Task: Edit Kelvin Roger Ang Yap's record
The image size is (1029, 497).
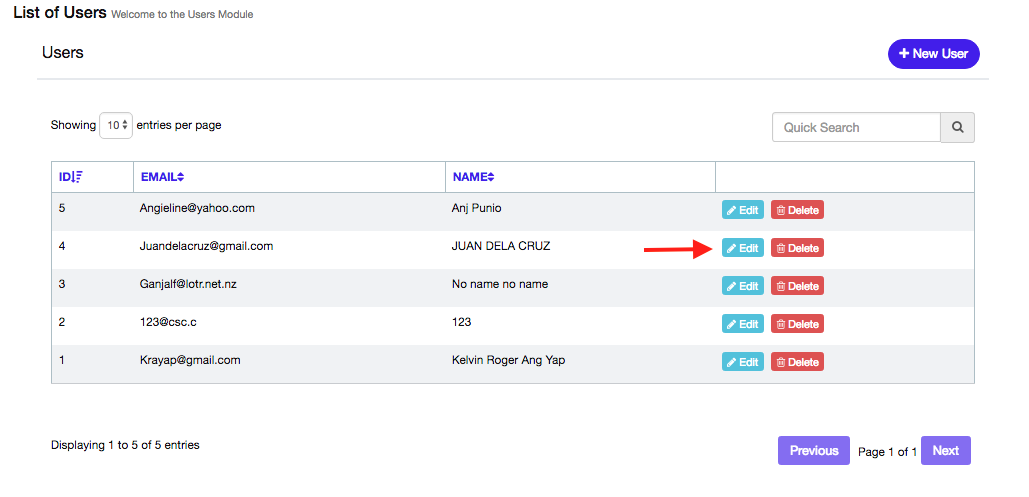Action: pos(742,362)
